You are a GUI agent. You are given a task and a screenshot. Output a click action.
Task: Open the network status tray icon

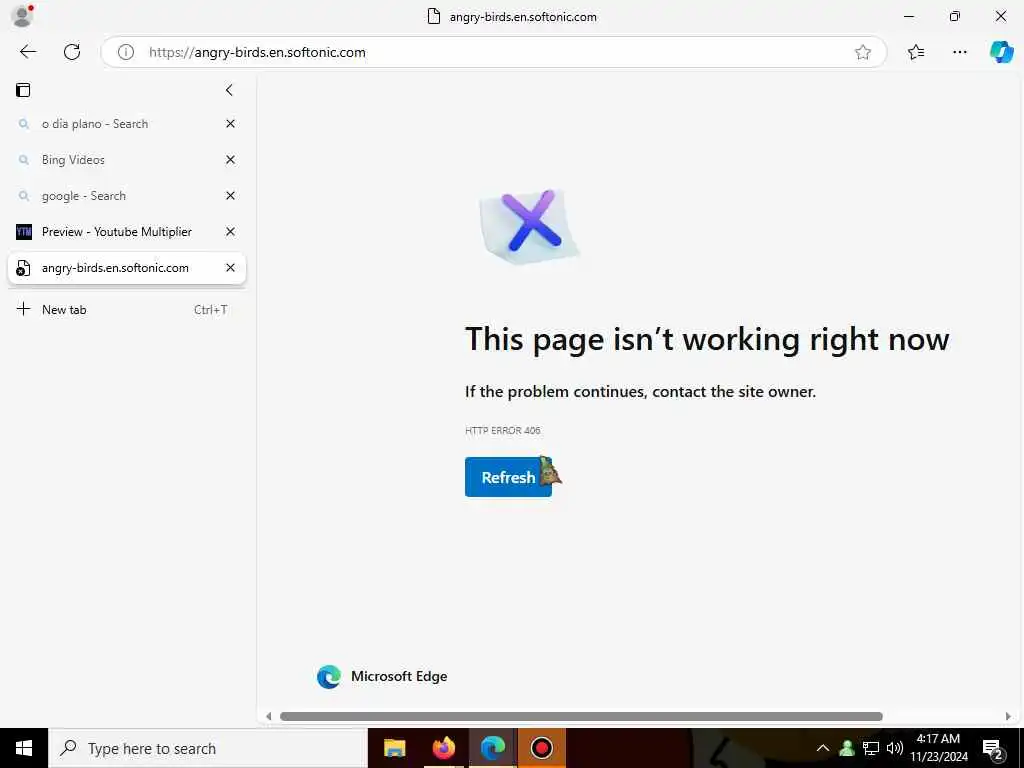tap(871, 748)
